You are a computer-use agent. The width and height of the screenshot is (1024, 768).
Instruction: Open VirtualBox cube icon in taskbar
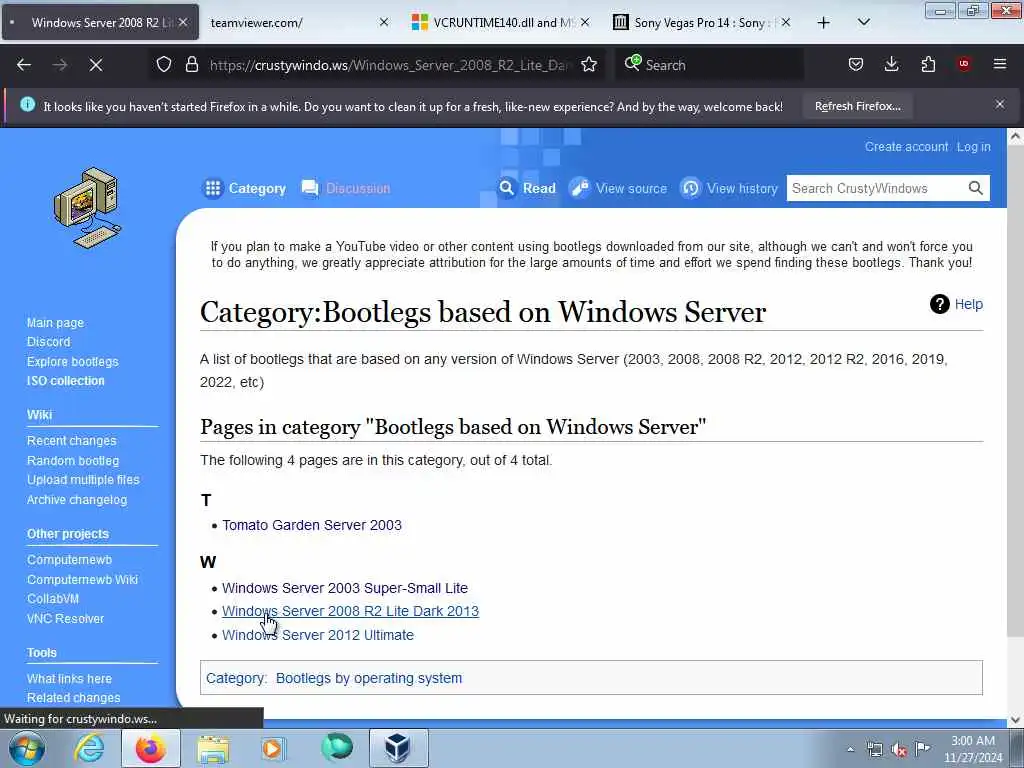[397, 748]
